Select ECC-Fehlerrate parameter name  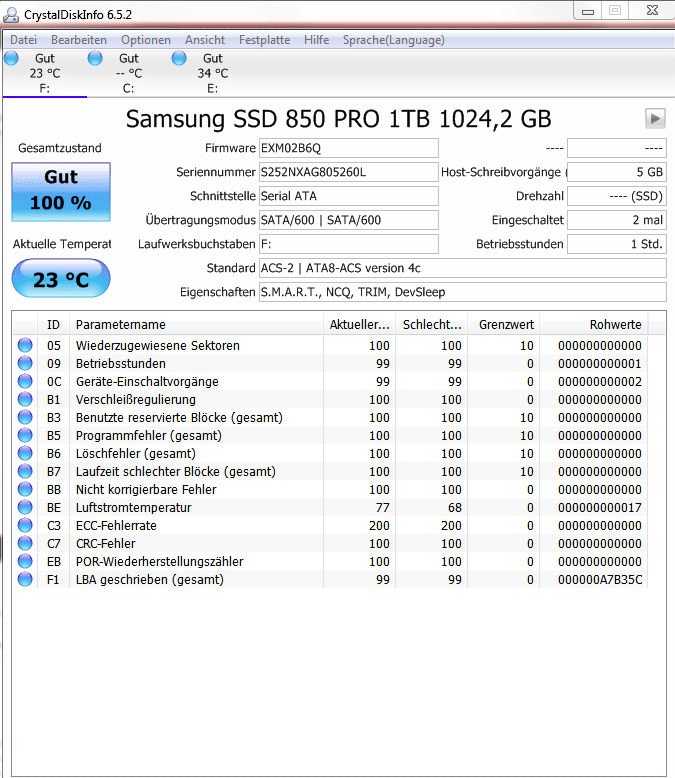pyautogui.click(x=116, y=525)
